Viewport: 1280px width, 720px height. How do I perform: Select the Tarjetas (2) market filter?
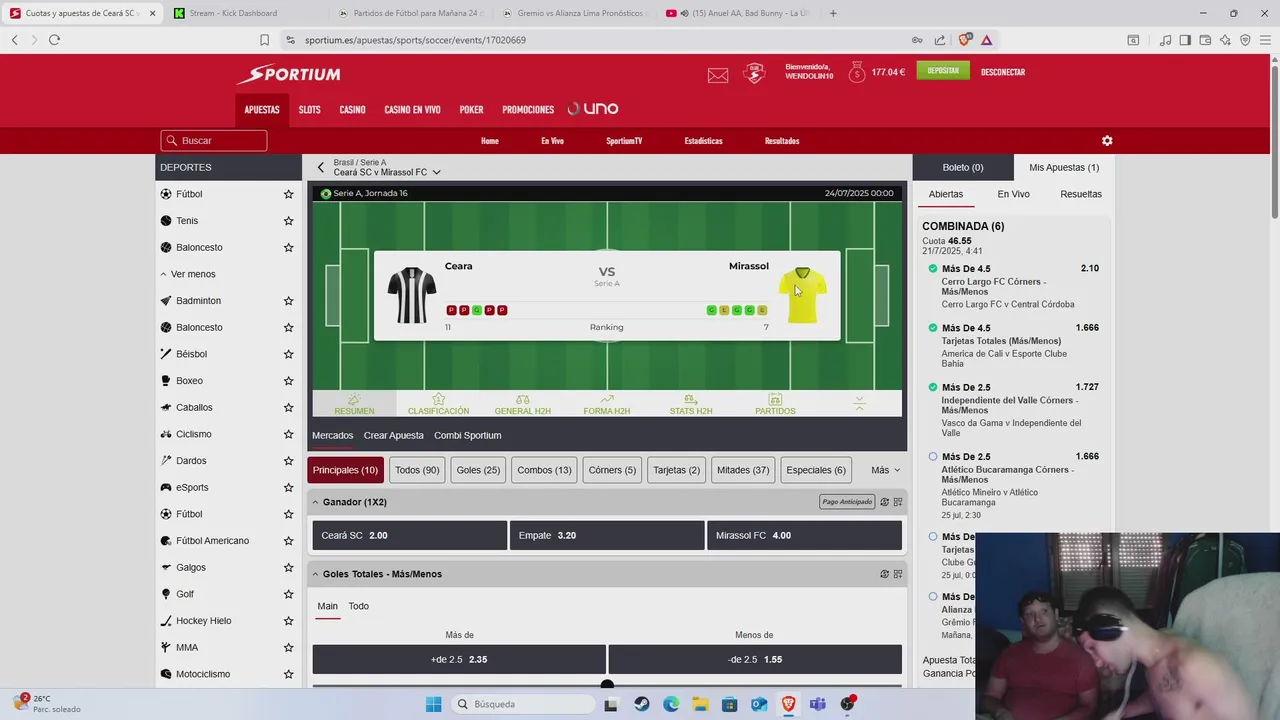click(676, 470)
